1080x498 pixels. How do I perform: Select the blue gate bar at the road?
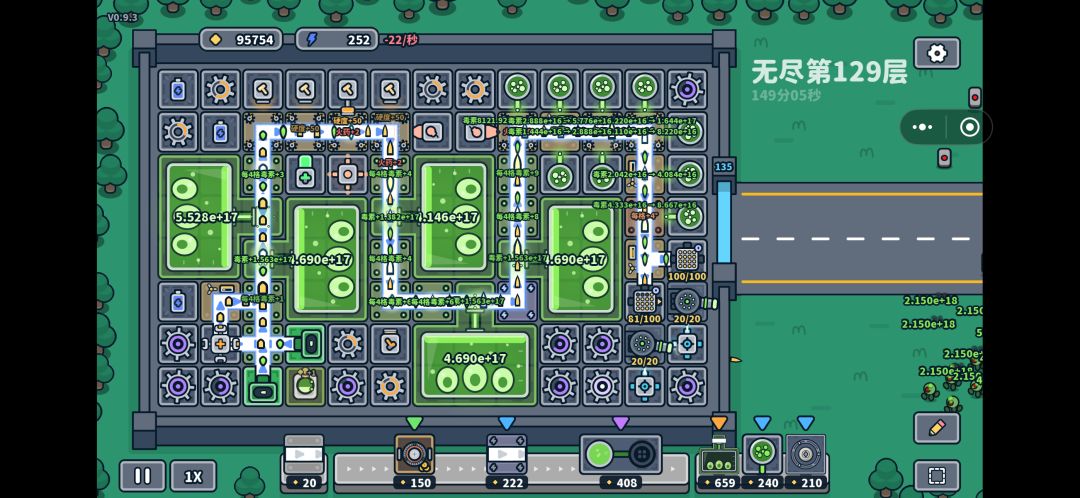click(724, 222)
